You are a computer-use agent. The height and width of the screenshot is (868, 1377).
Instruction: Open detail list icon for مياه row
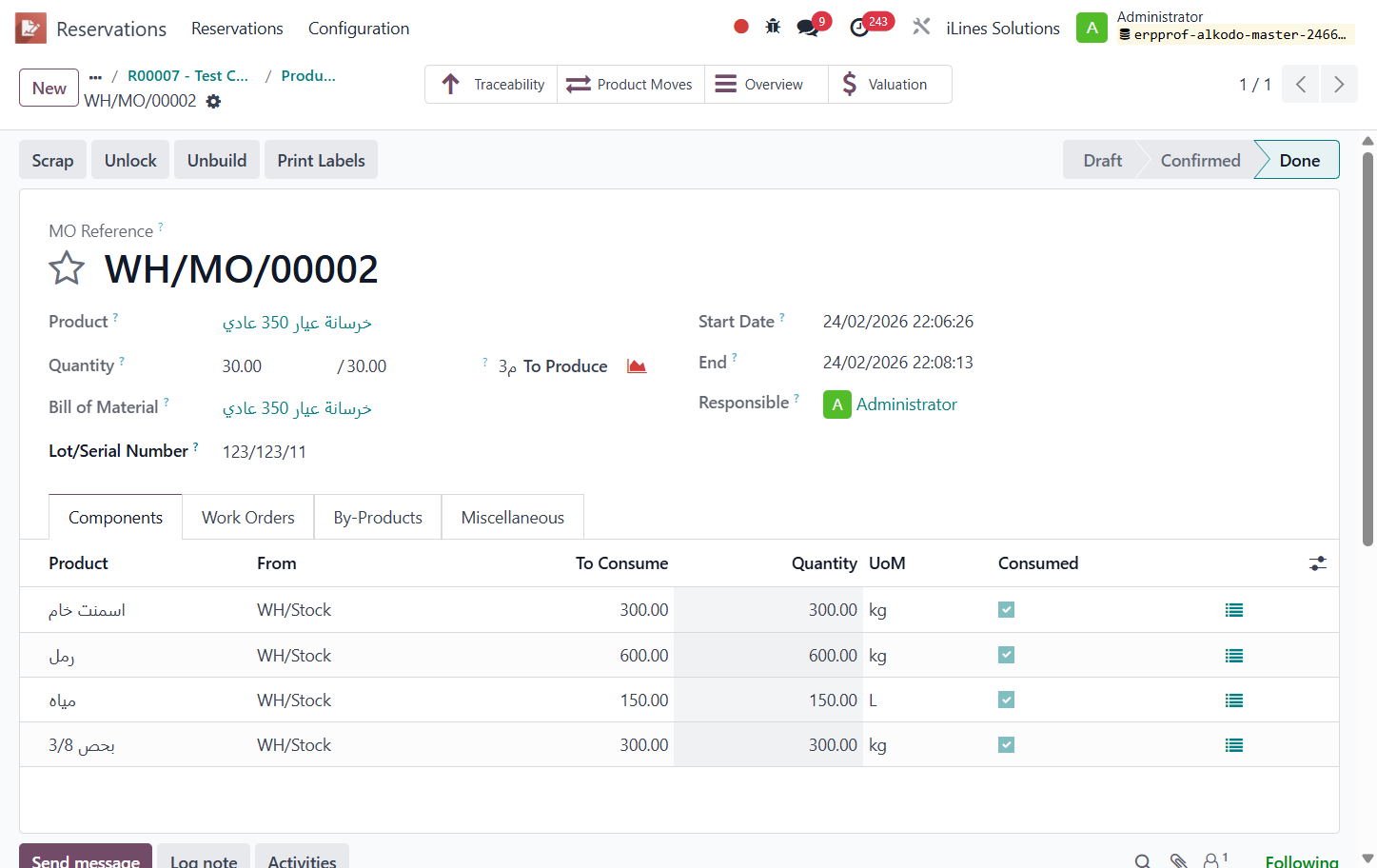pyautogui.click(x=1234, y=700)
